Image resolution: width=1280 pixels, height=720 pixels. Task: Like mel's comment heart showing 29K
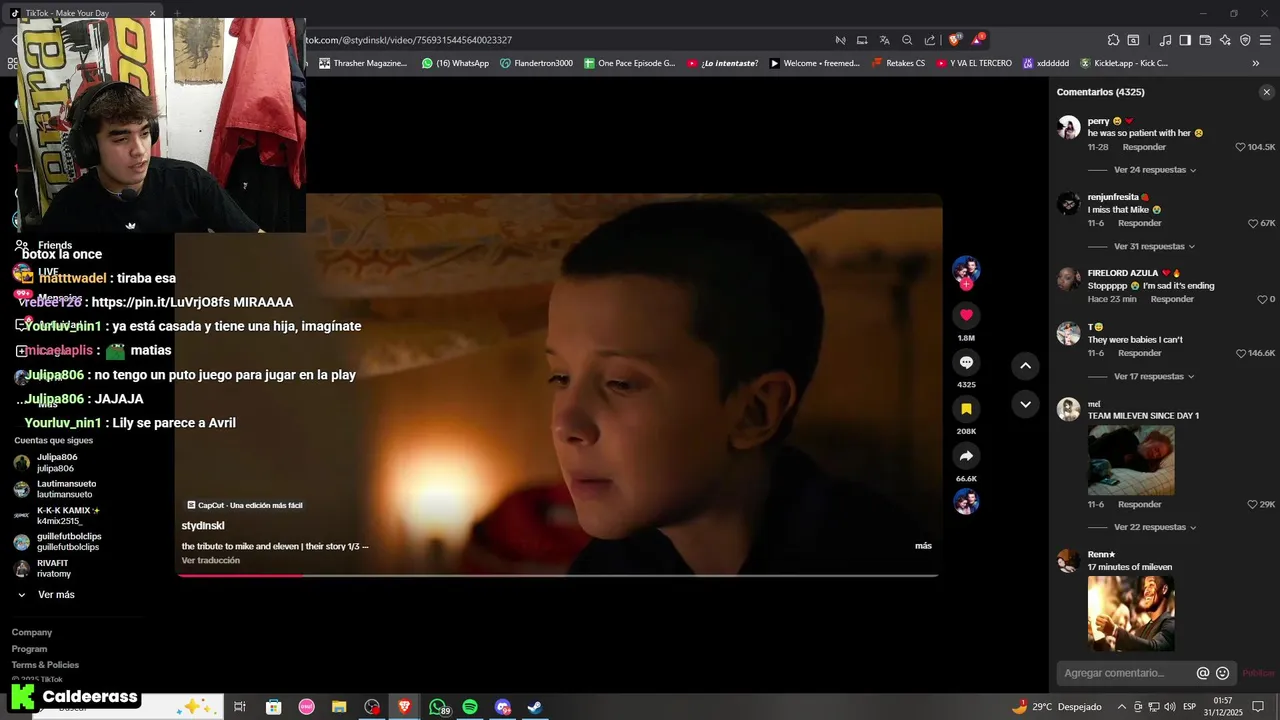point(1253,505)
